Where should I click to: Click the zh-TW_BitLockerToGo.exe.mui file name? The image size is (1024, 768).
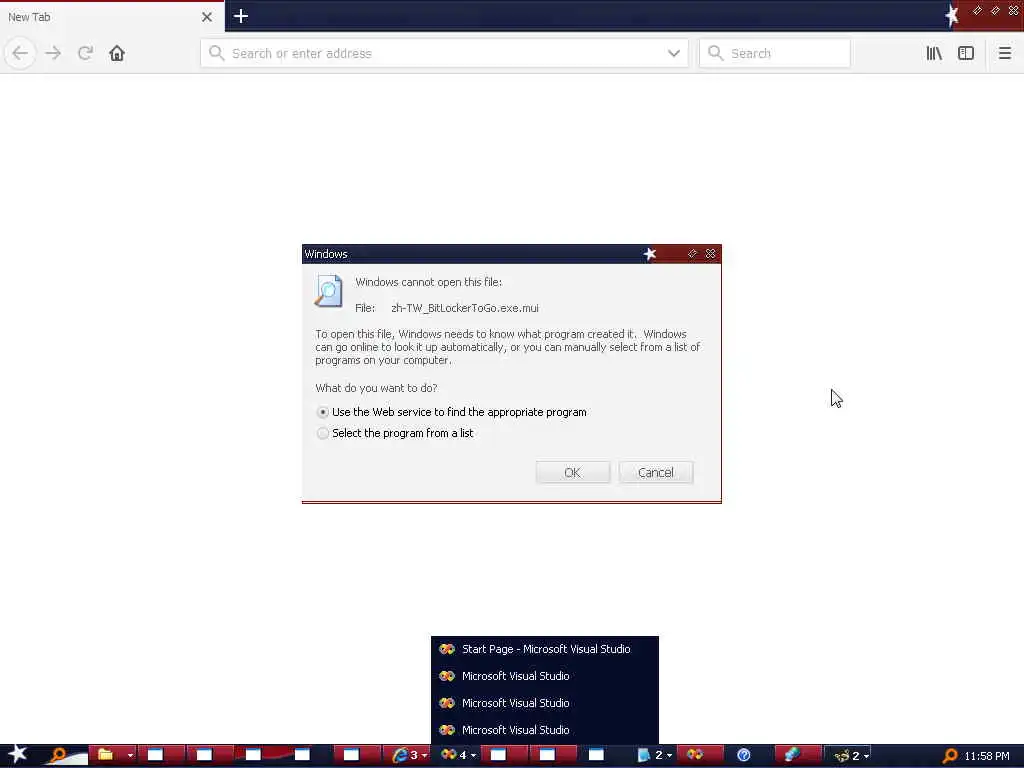[x=464, y=308]
